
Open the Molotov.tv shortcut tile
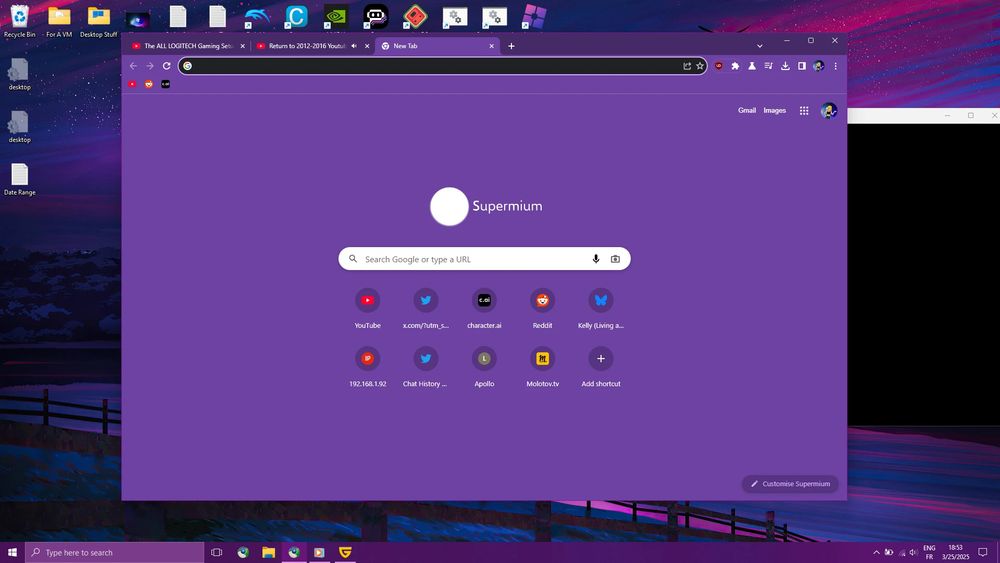pos(542,366)
